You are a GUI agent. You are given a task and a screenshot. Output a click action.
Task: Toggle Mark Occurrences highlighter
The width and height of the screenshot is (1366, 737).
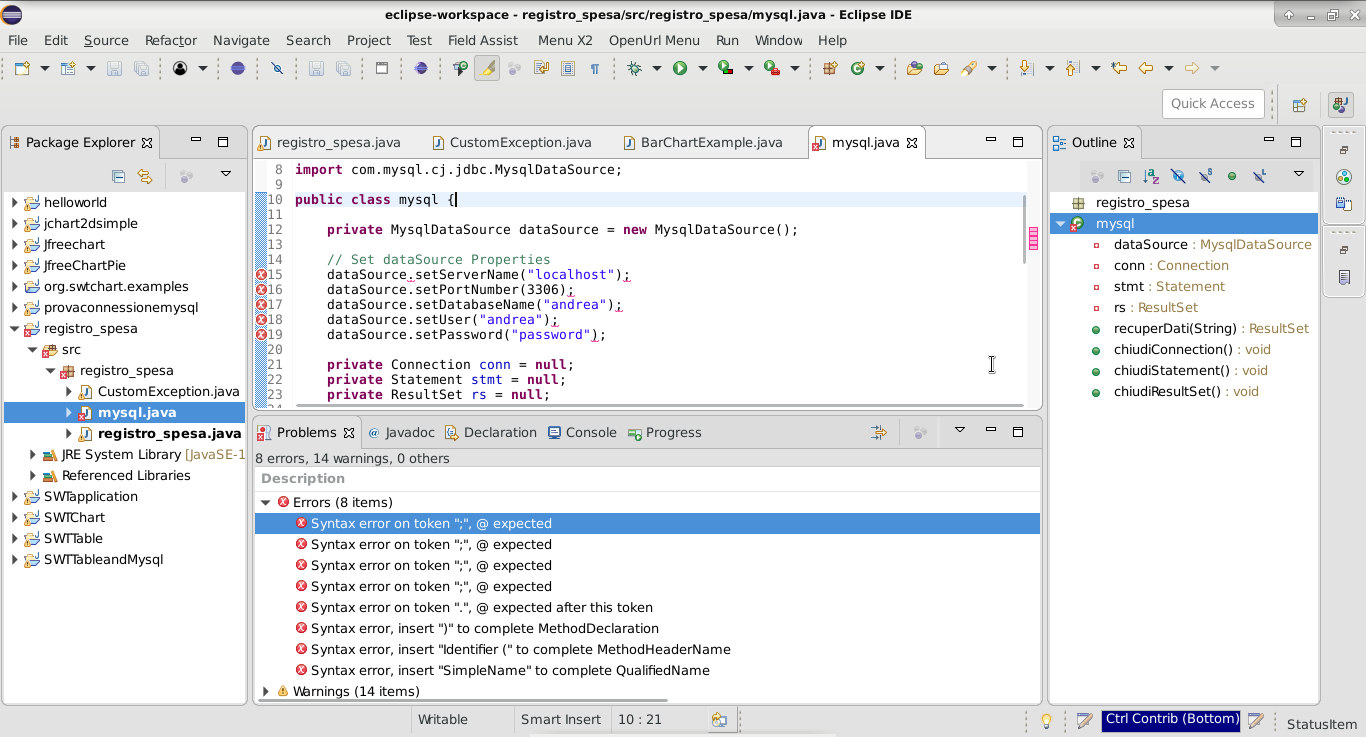tap(487, 68)
